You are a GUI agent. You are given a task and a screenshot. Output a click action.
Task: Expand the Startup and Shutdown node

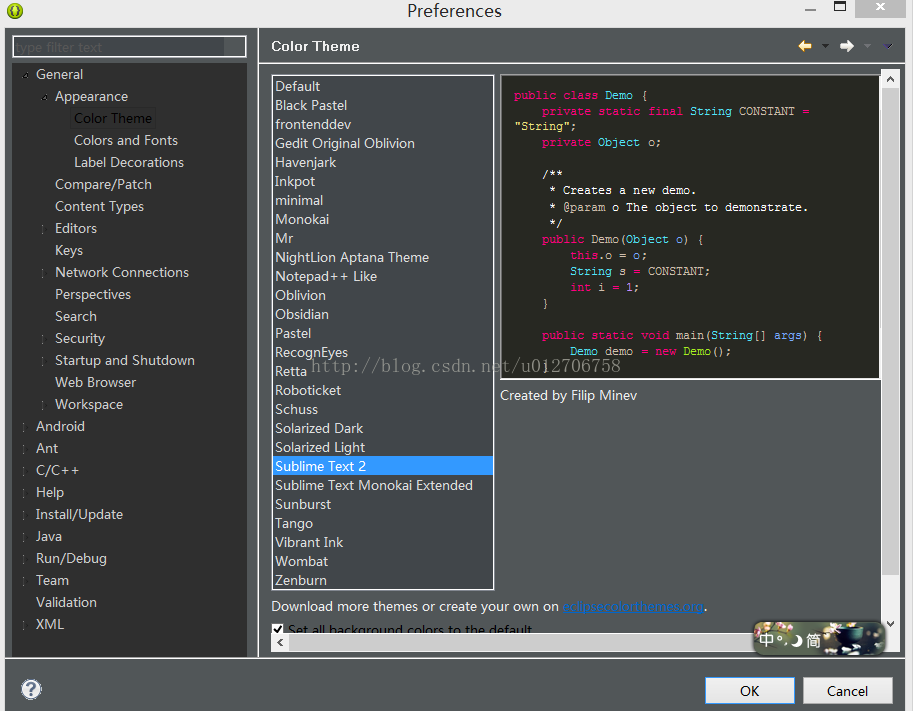44,361
